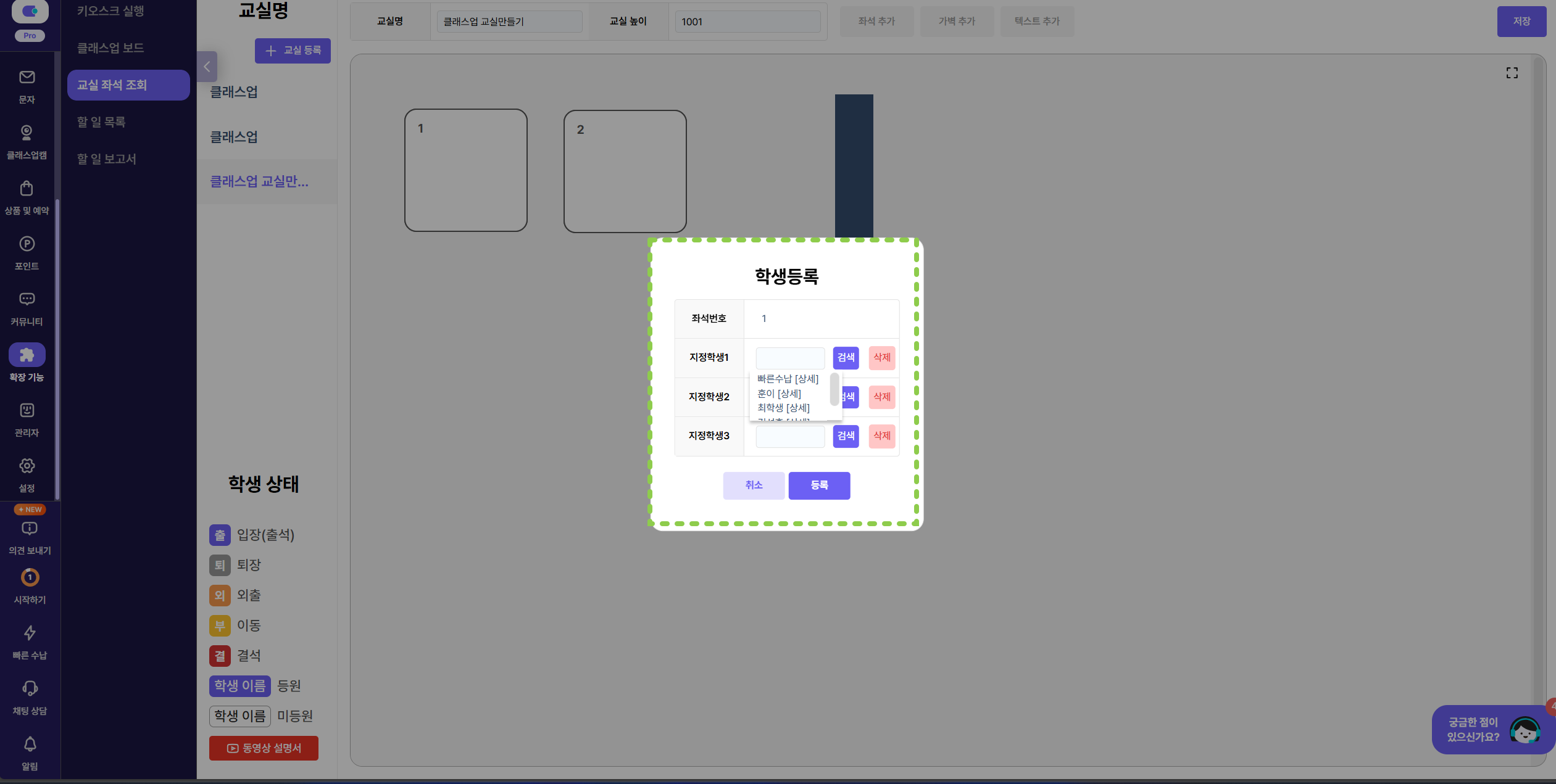Click the 지정학생3 input field
Viewport: 1556px width, 784px height.
point(790,436)
